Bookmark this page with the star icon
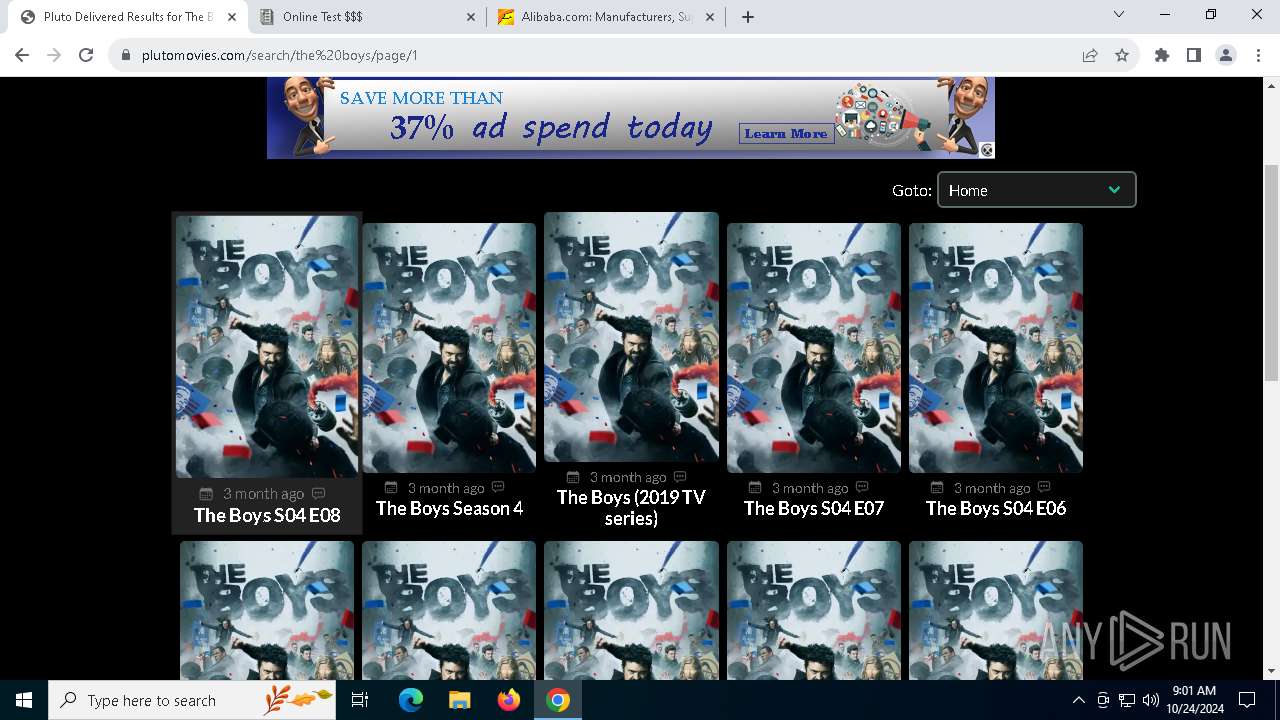 coord(1122,55)
